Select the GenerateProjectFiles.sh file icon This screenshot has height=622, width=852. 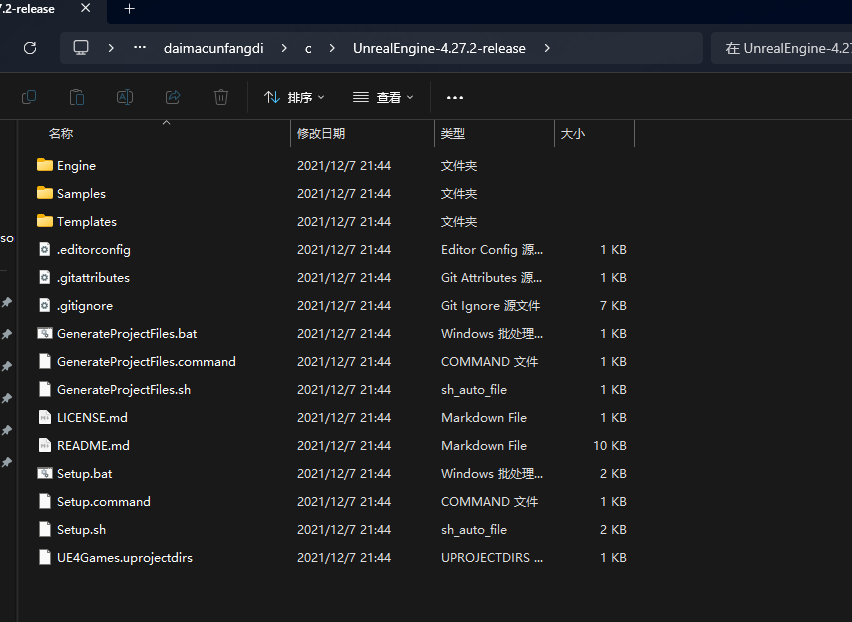pos(45,389)
